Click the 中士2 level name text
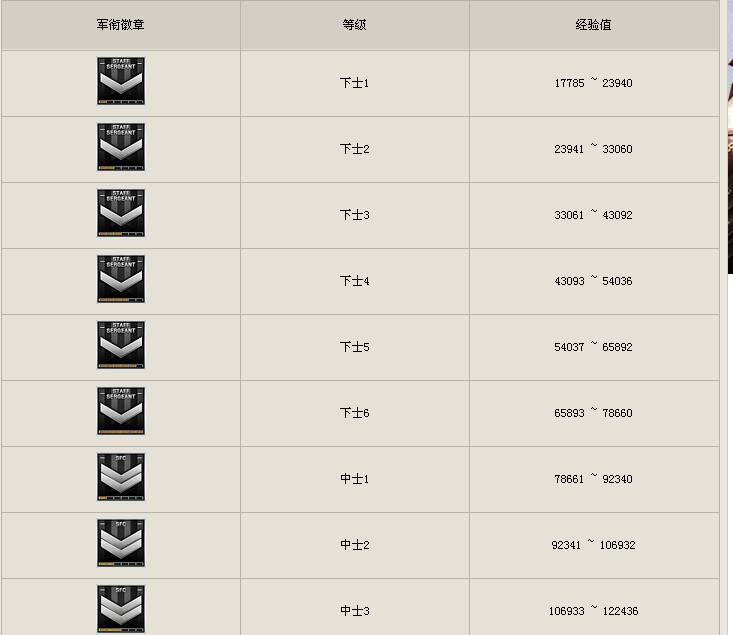This screenshot has width=733, height=635. 354,545
